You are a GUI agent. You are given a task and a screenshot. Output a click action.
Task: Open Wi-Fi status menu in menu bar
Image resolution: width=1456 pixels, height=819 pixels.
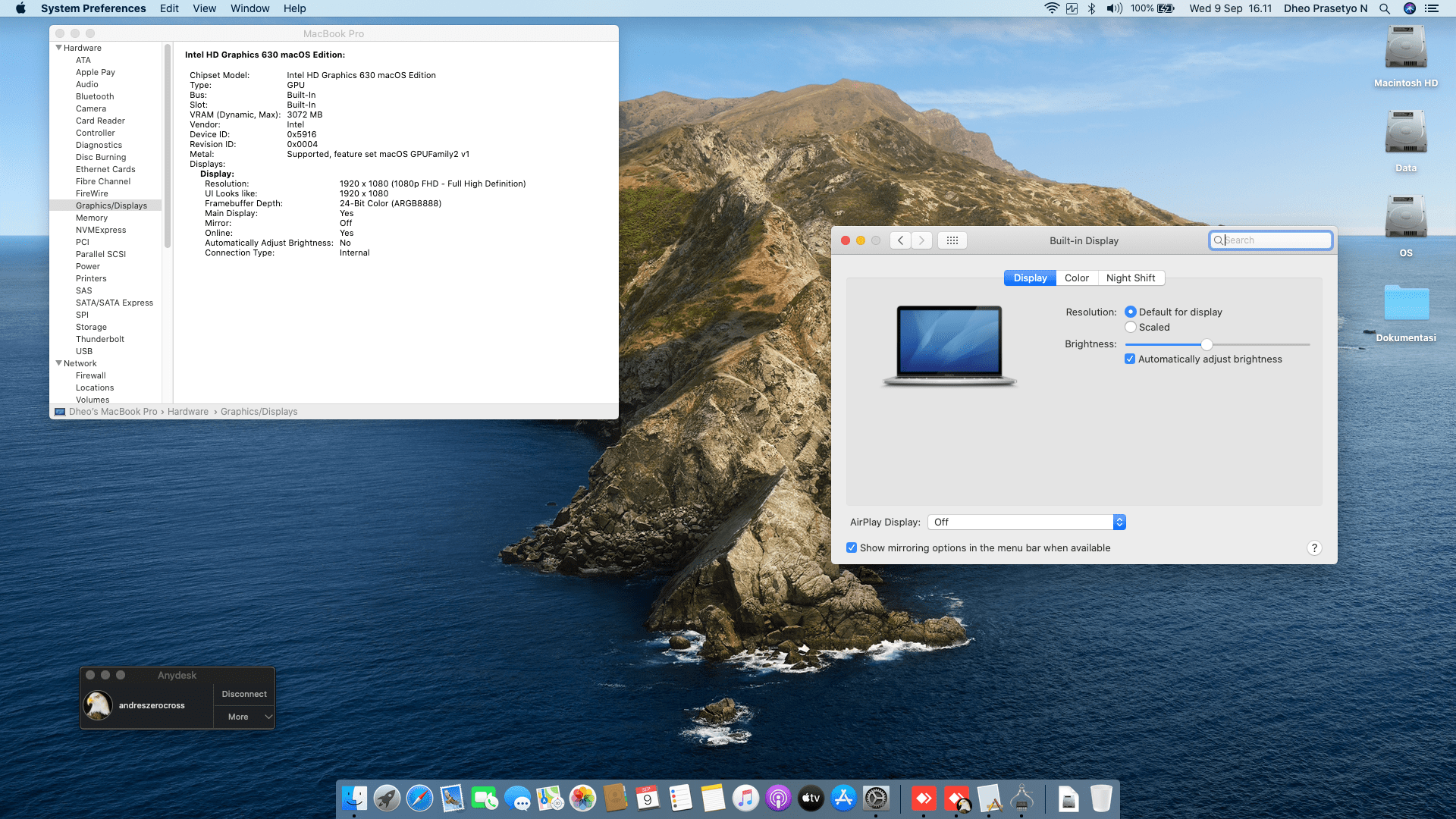[x=1051, y=8]
